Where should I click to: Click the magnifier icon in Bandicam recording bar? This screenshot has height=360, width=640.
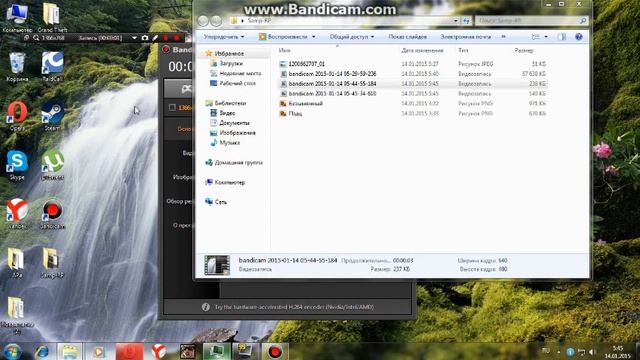(x=36, y=38)
